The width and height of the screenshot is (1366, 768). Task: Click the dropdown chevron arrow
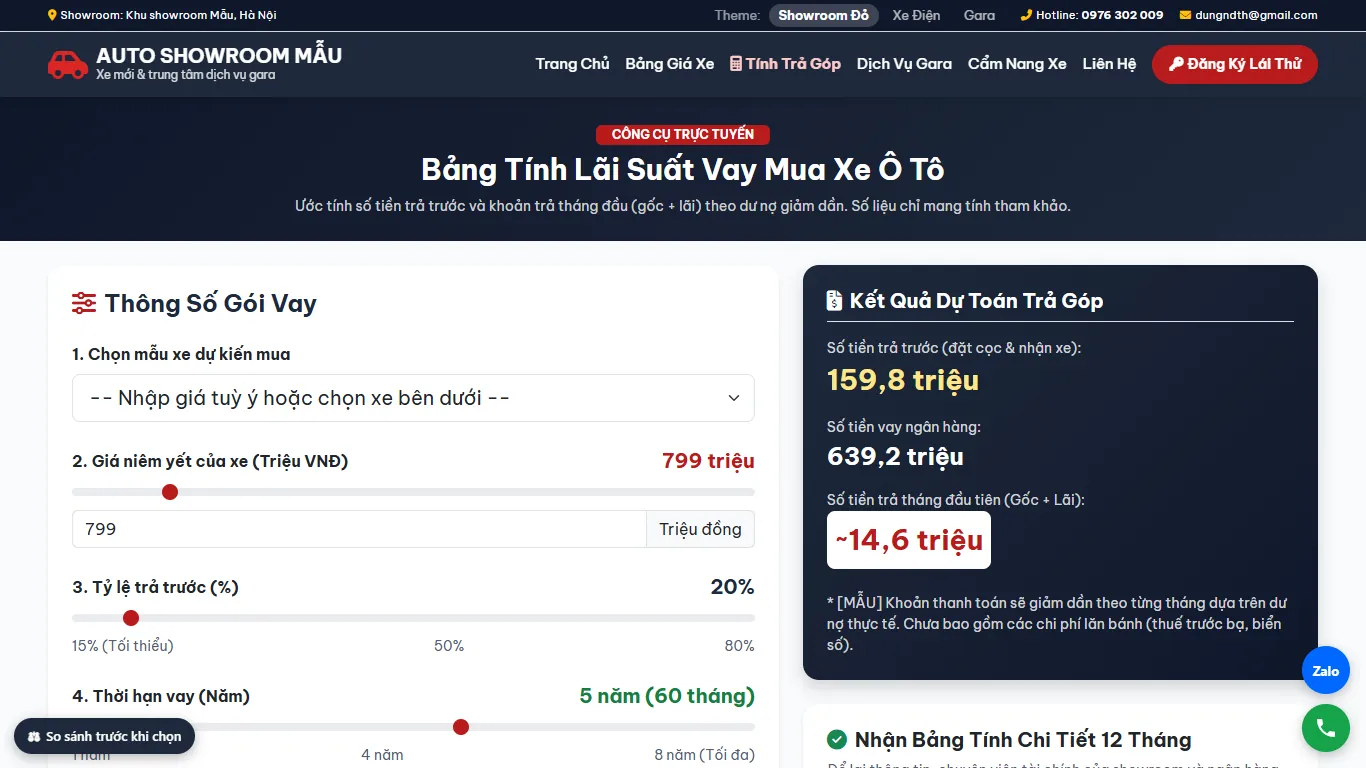click(x=734, y=398)
